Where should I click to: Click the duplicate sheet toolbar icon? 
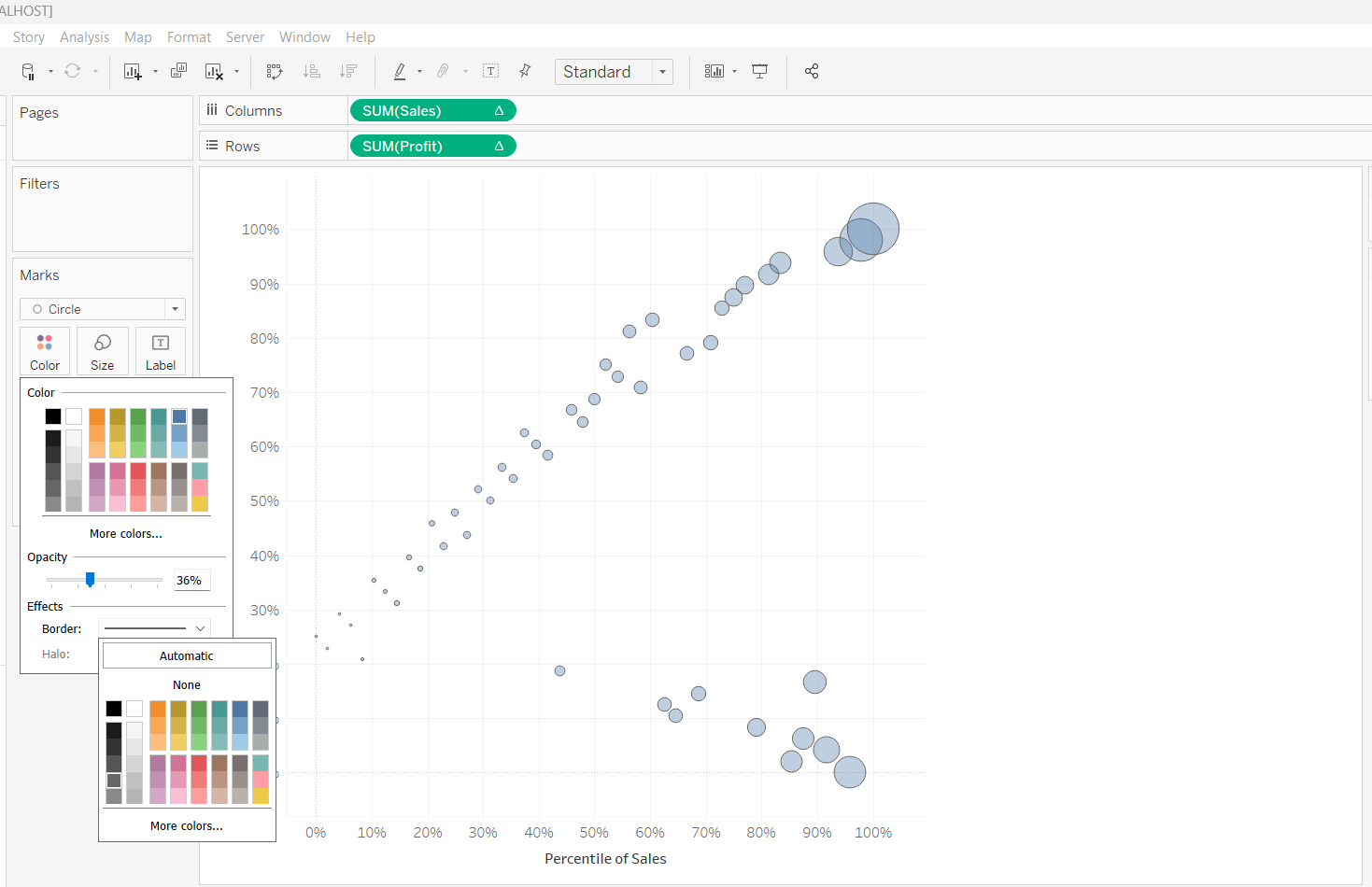point(178,71)
